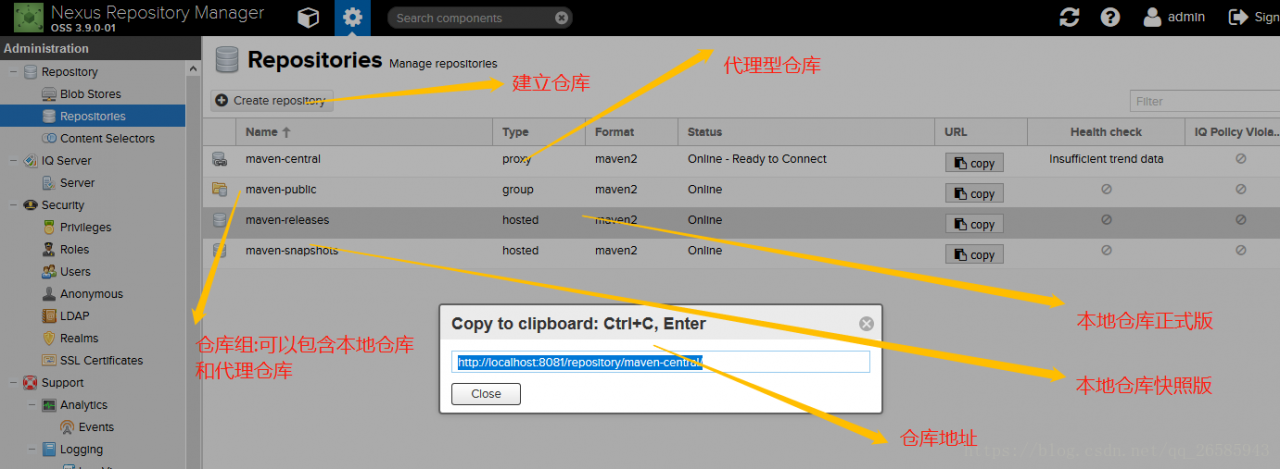Click the LDAP book icon
Viewport: 1280px width, 469px height.
(x=50, y=316)
